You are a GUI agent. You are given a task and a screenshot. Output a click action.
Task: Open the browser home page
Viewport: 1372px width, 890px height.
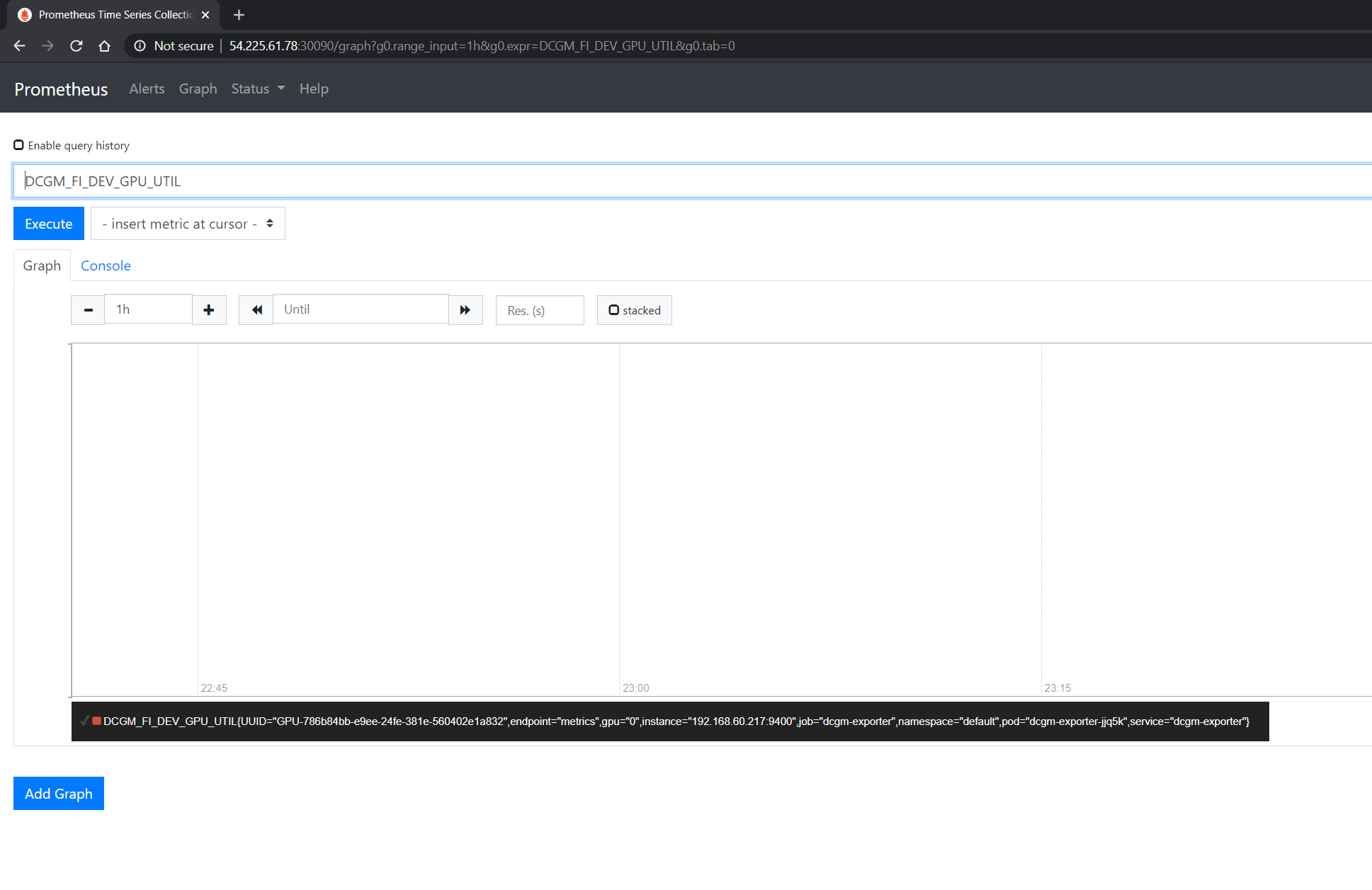click(x=105, y=46)
